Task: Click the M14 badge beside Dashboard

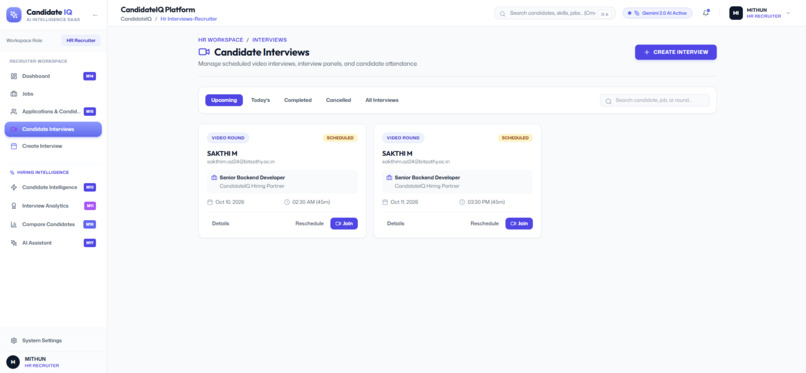Action: click(x=89, y=76)
